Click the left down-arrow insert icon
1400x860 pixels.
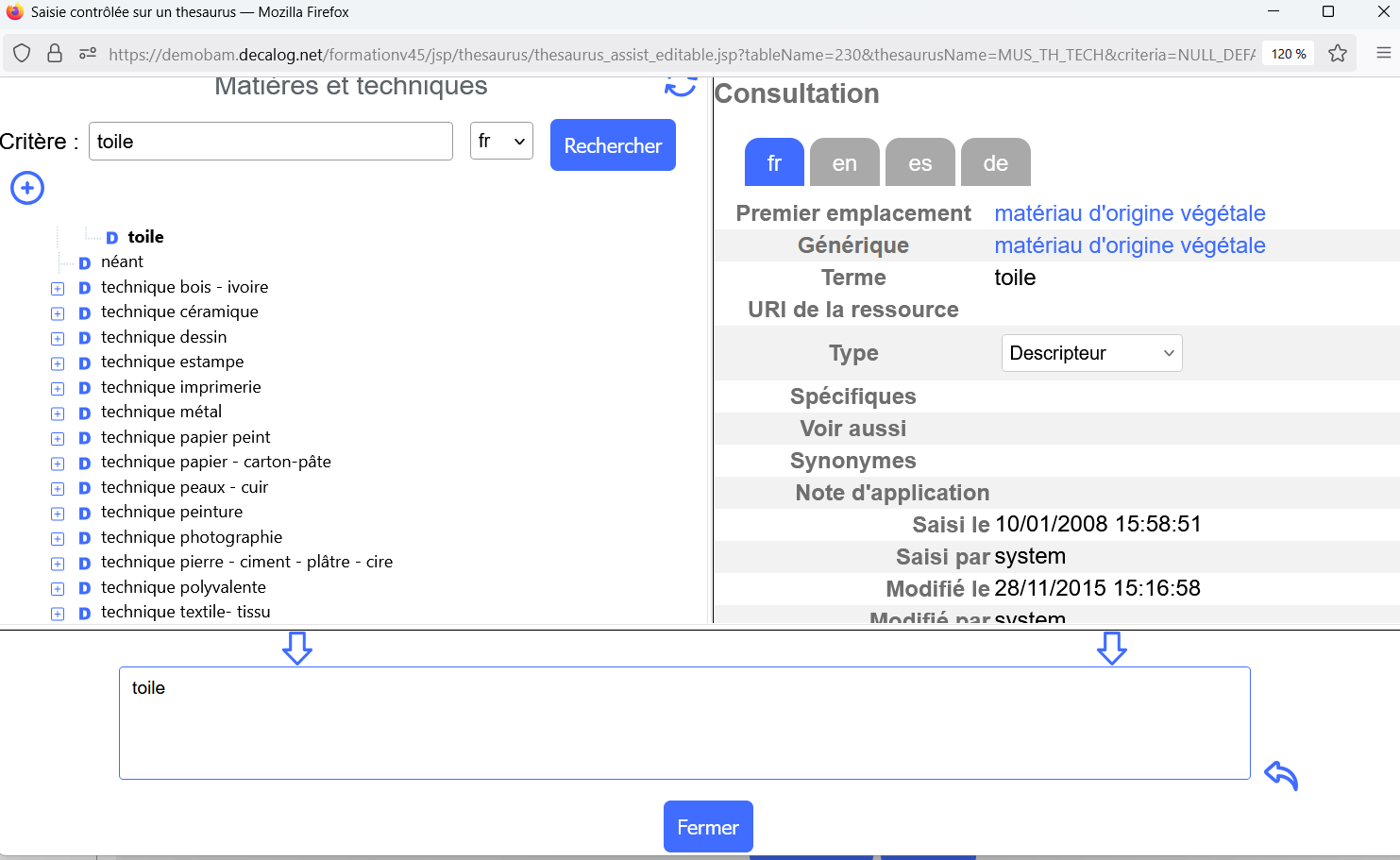click(x=297, y=649)
